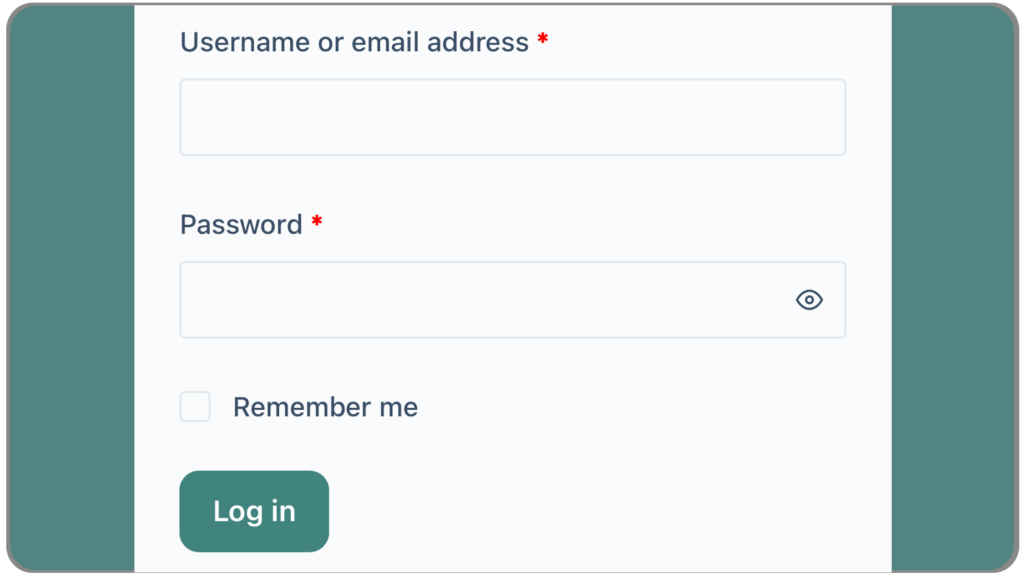Click the Password field label

click(241, 224)
